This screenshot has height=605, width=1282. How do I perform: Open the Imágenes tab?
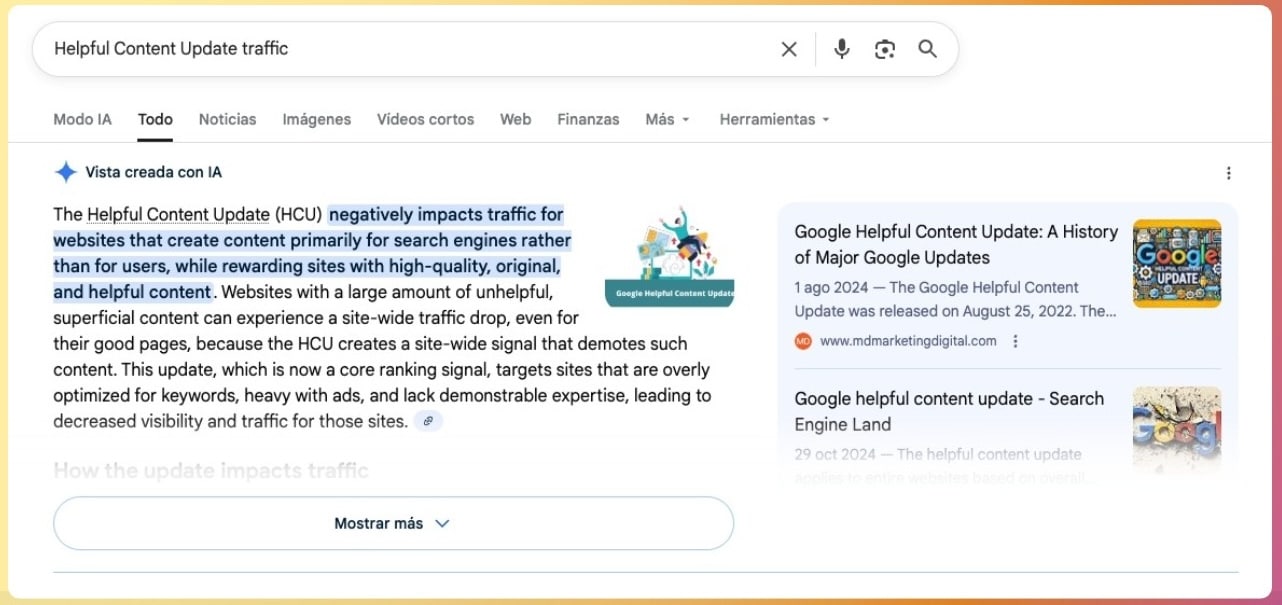[x=316, y=119]
